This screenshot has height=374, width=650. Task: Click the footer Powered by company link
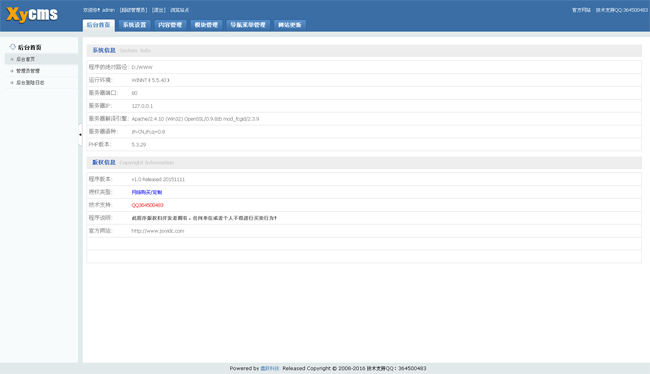point(269,368)
